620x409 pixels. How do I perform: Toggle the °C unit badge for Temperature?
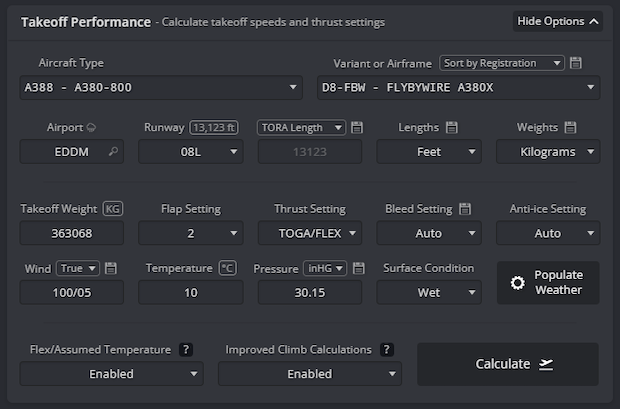[x=227, y=268]
